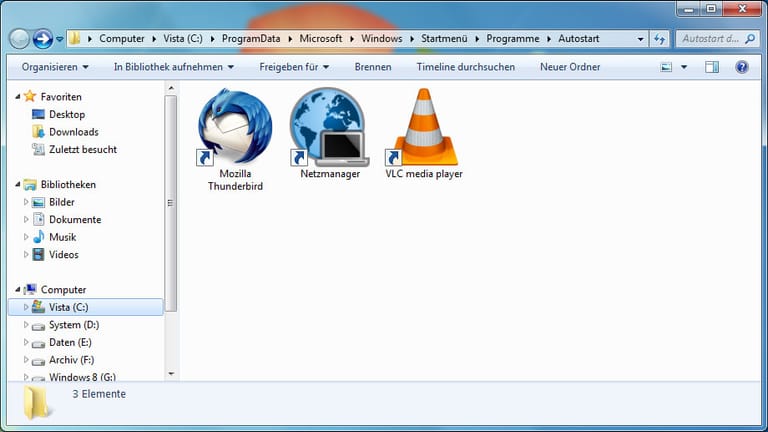Open In Bibliothek aufnehmen menu
The image size is (768, 432).
pos(173,67)
